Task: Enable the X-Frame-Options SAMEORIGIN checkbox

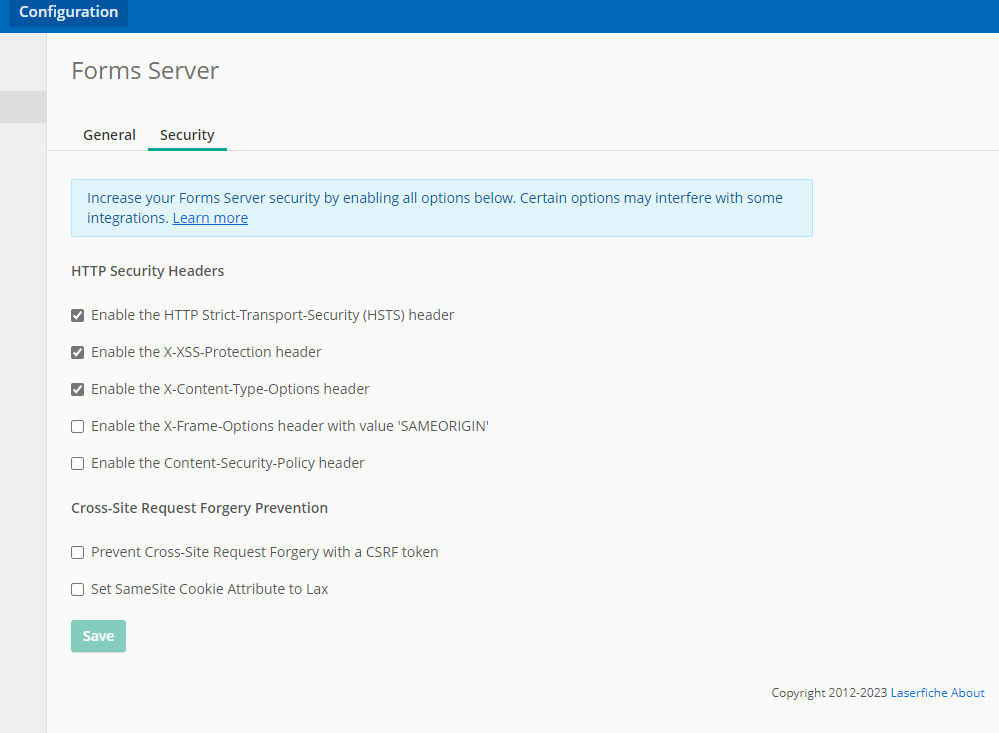Action: (78, 427)
